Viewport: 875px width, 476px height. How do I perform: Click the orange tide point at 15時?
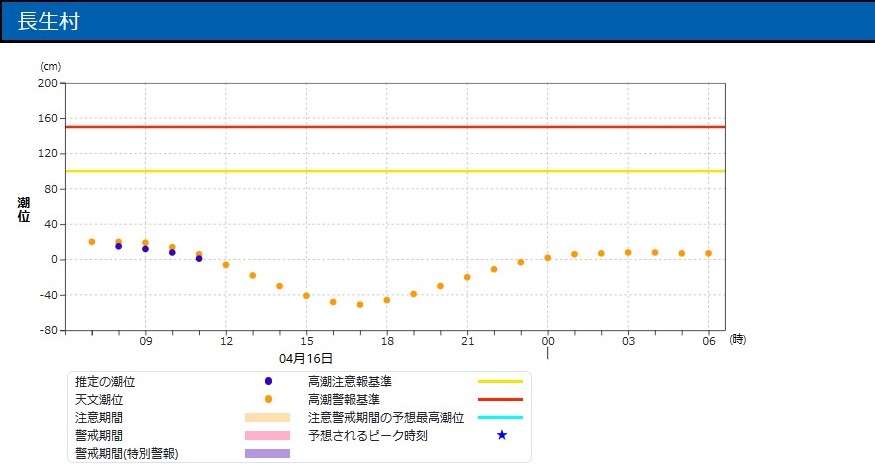pyautogui.click(x=306, y=296)
